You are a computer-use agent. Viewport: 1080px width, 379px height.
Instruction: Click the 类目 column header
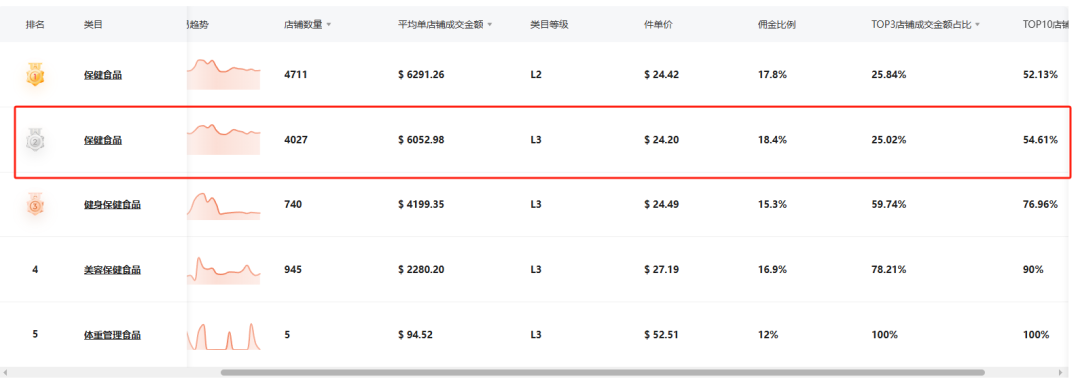click(x=94, y=25)
